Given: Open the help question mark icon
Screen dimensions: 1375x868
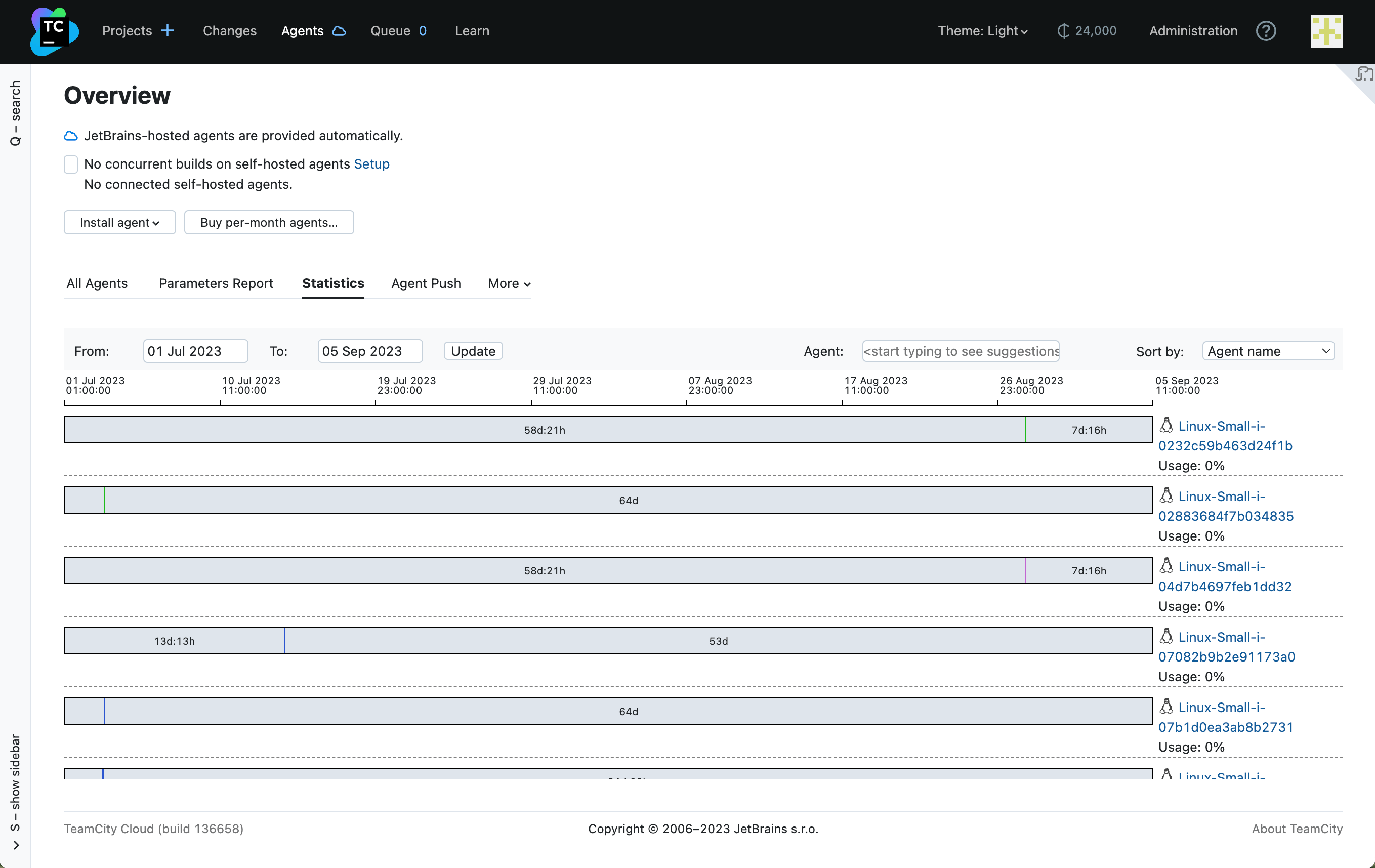Looking at the screenshot, I should (1265, 31).
